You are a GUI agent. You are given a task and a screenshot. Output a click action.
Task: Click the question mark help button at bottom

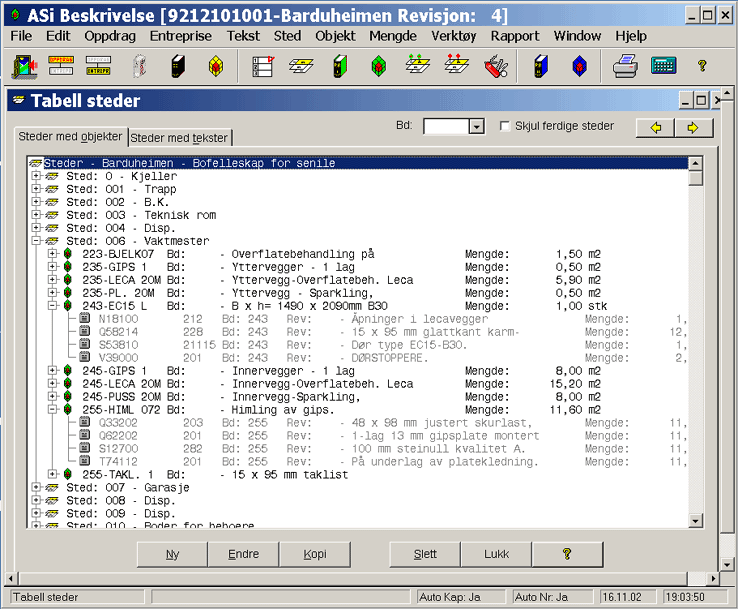567,554
